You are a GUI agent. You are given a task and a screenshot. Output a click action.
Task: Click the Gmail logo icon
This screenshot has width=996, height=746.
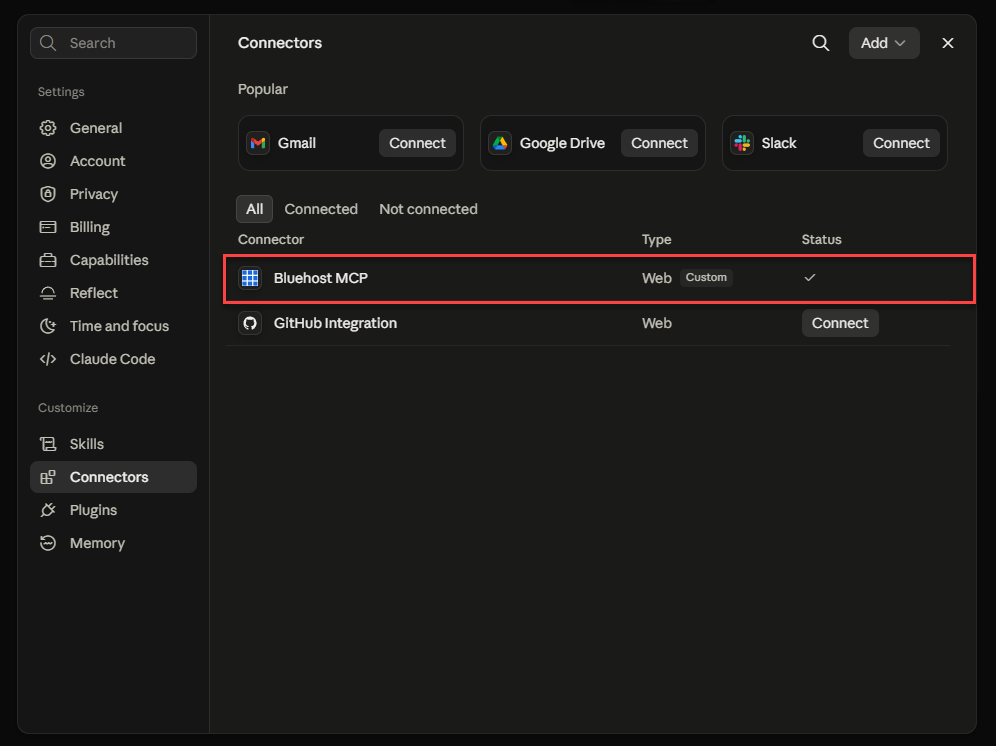pos(258,143)
